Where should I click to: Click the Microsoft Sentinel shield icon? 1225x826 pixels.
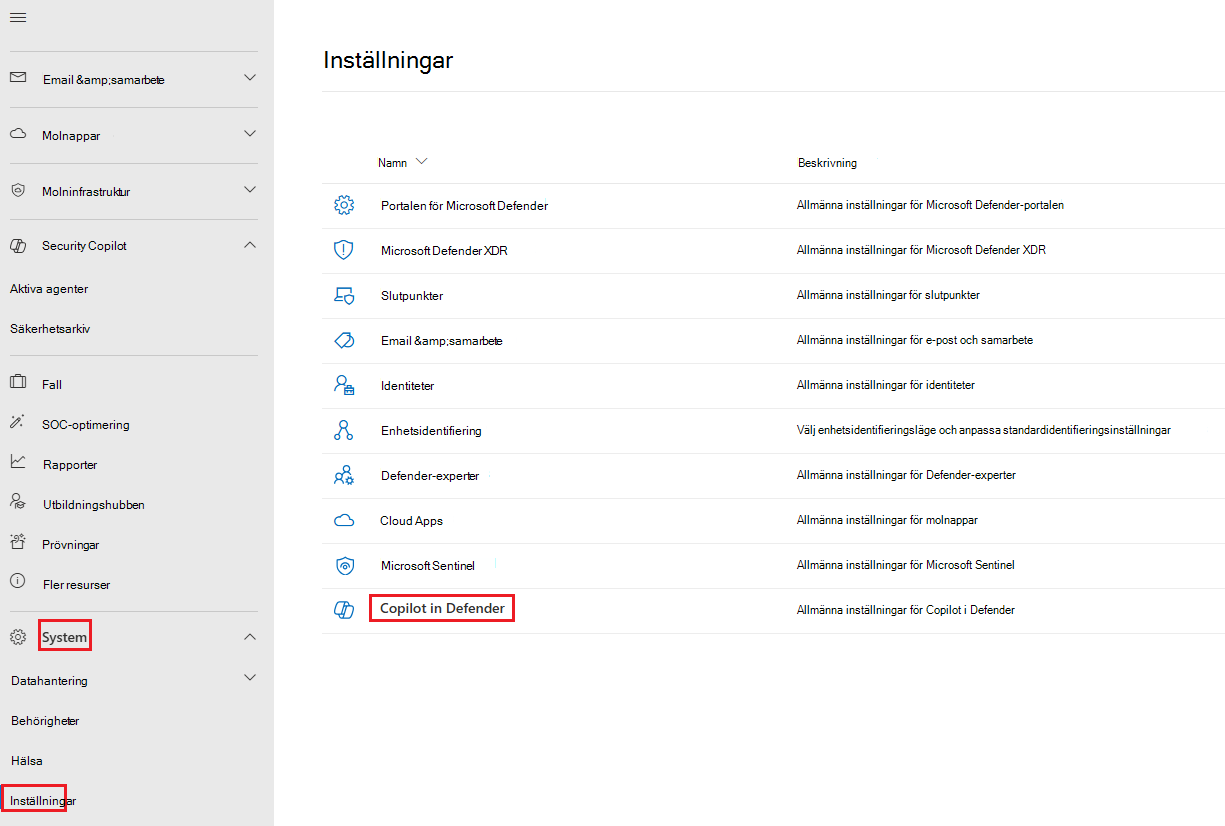(344, 565)
